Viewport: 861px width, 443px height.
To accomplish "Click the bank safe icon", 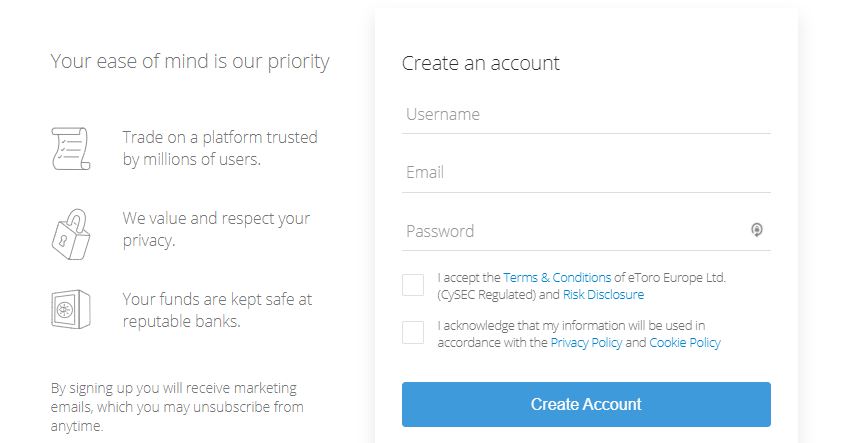I will (71, 309).
